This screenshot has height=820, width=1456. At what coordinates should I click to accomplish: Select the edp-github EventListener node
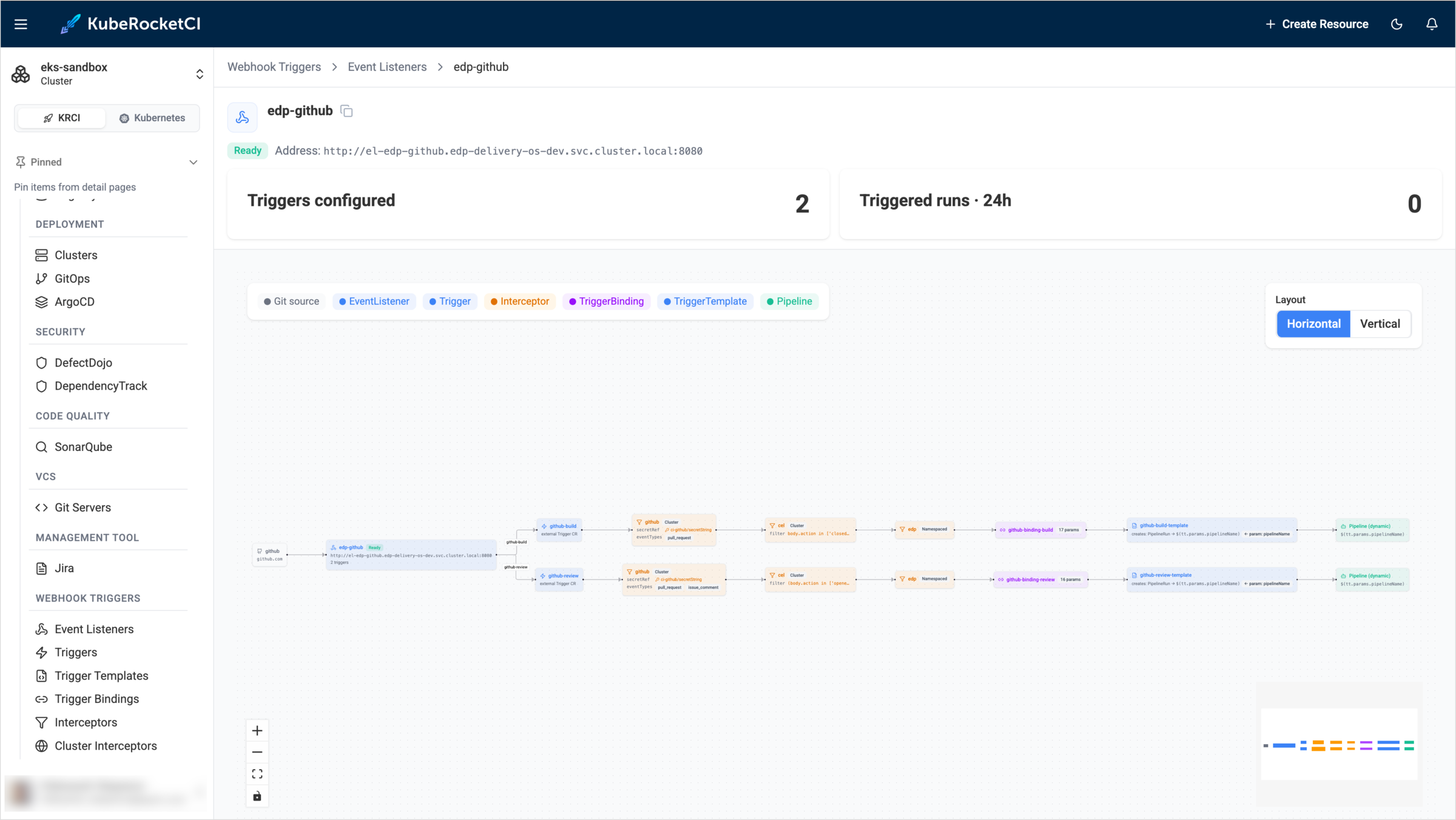click(x=411, y=555)
